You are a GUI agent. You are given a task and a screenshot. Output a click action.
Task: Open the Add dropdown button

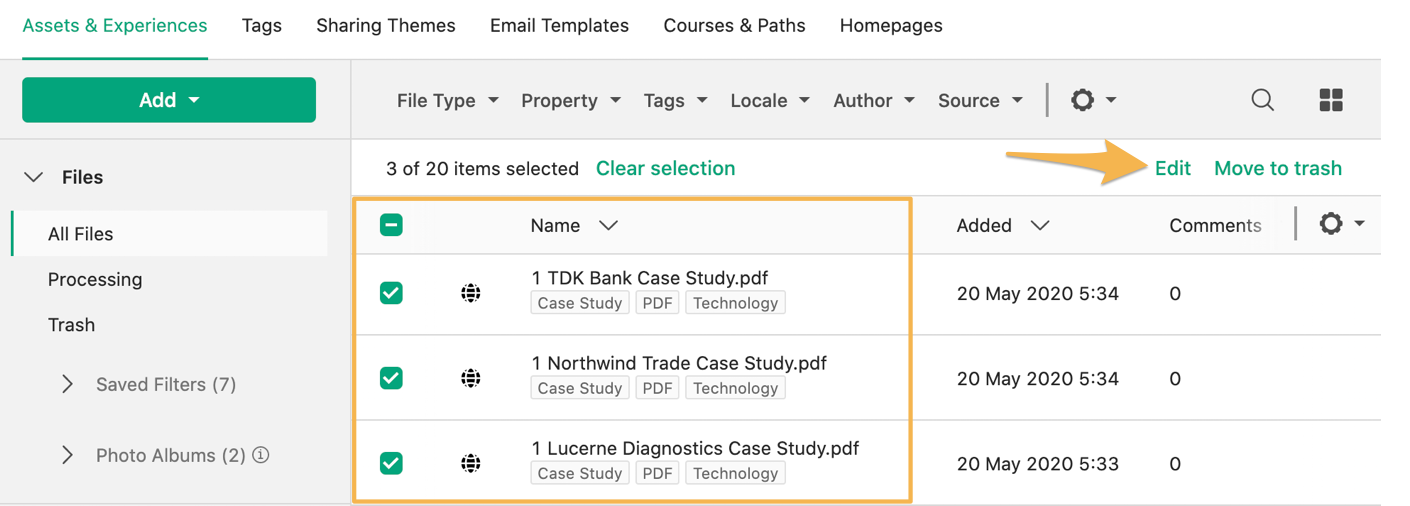[x=169, y=100]
